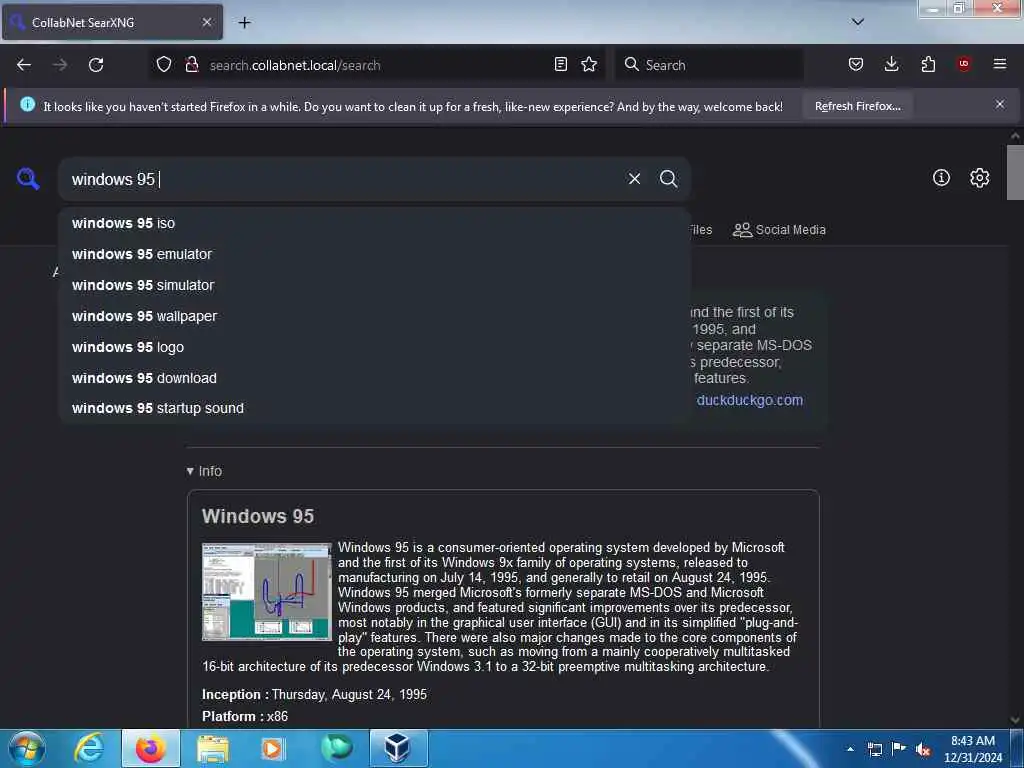Image resolution: width=1024 pixels, height=768 pixels.
Task: Click the SearXNG magnifier logo
Action: tap(28, 178)
